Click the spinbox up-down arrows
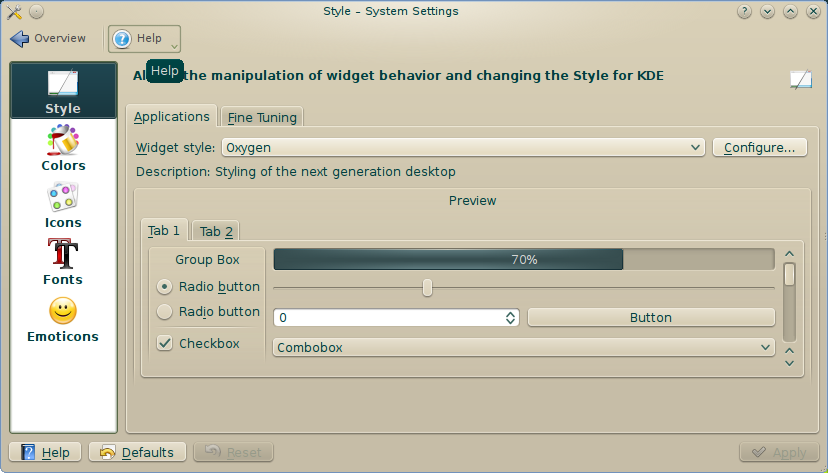The width and height of the screenshot is (828, 473). click(x=510, y=317)
